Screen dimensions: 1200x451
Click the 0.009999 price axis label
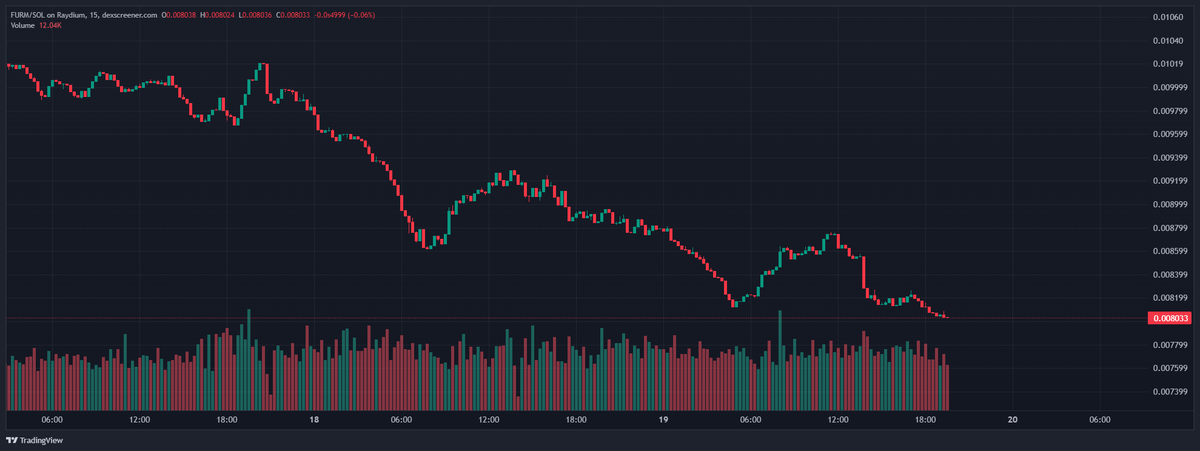[1169, 87]
